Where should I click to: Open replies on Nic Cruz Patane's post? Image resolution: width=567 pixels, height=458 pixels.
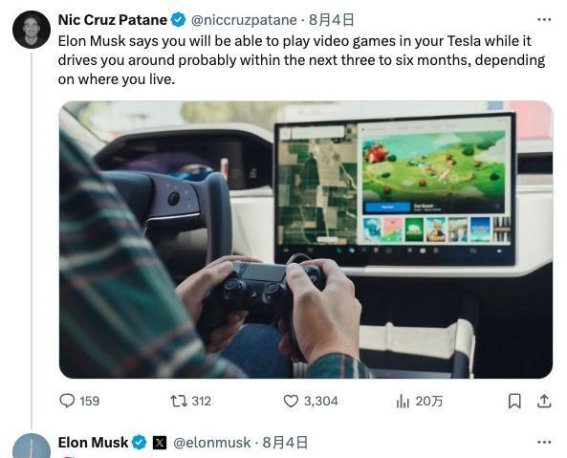click(79, 401)
